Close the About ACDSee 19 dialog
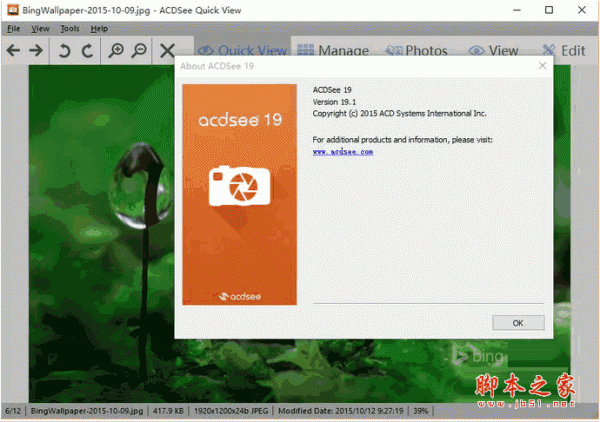Image resolution: width=600 pixels, height=422 pixels. pyautogui.click(x=542, y=66)
